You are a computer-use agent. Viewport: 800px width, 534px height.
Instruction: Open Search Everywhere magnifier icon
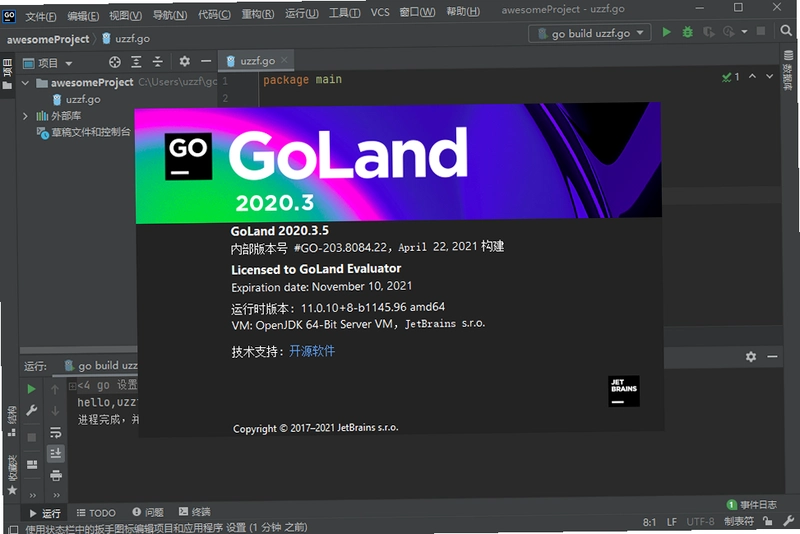tap(786, 31)
